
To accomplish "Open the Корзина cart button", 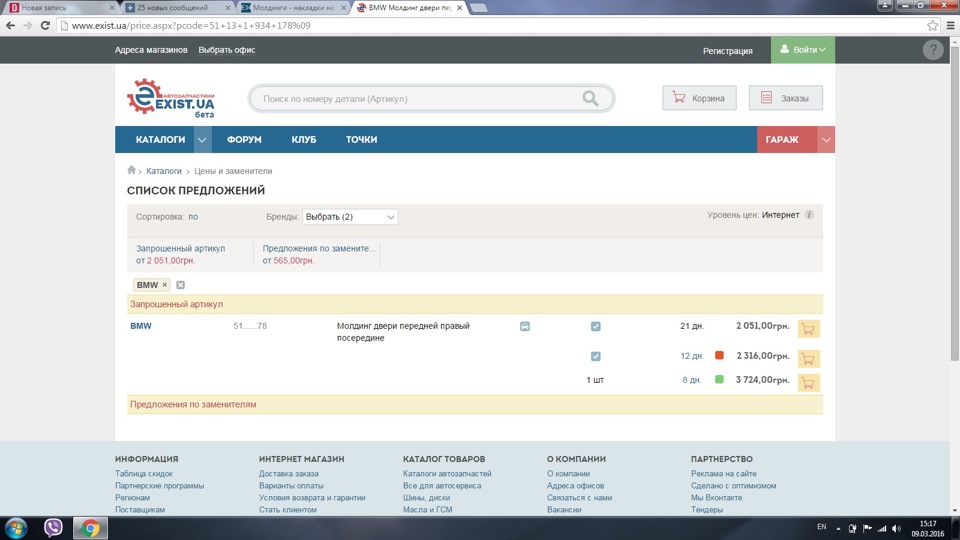I will pyautogui.click(x=699, y=98).
